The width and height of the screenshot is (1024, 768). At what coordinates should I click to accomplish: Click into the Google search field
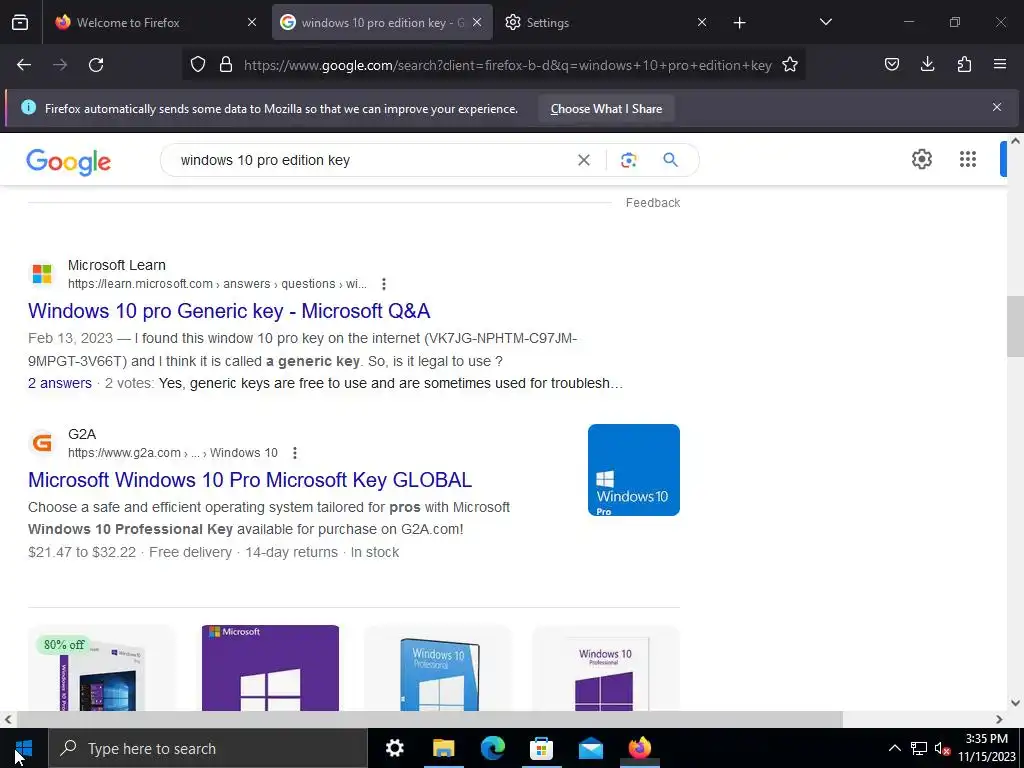(x=374, y=160)
